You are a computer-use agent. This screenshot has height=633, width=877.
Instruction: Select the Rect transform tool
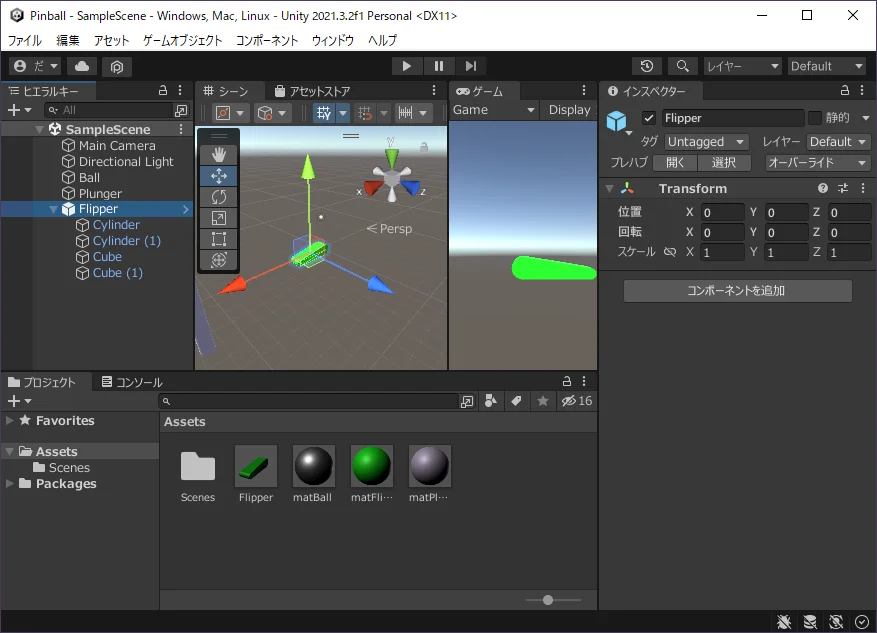[x=219, y=239]
